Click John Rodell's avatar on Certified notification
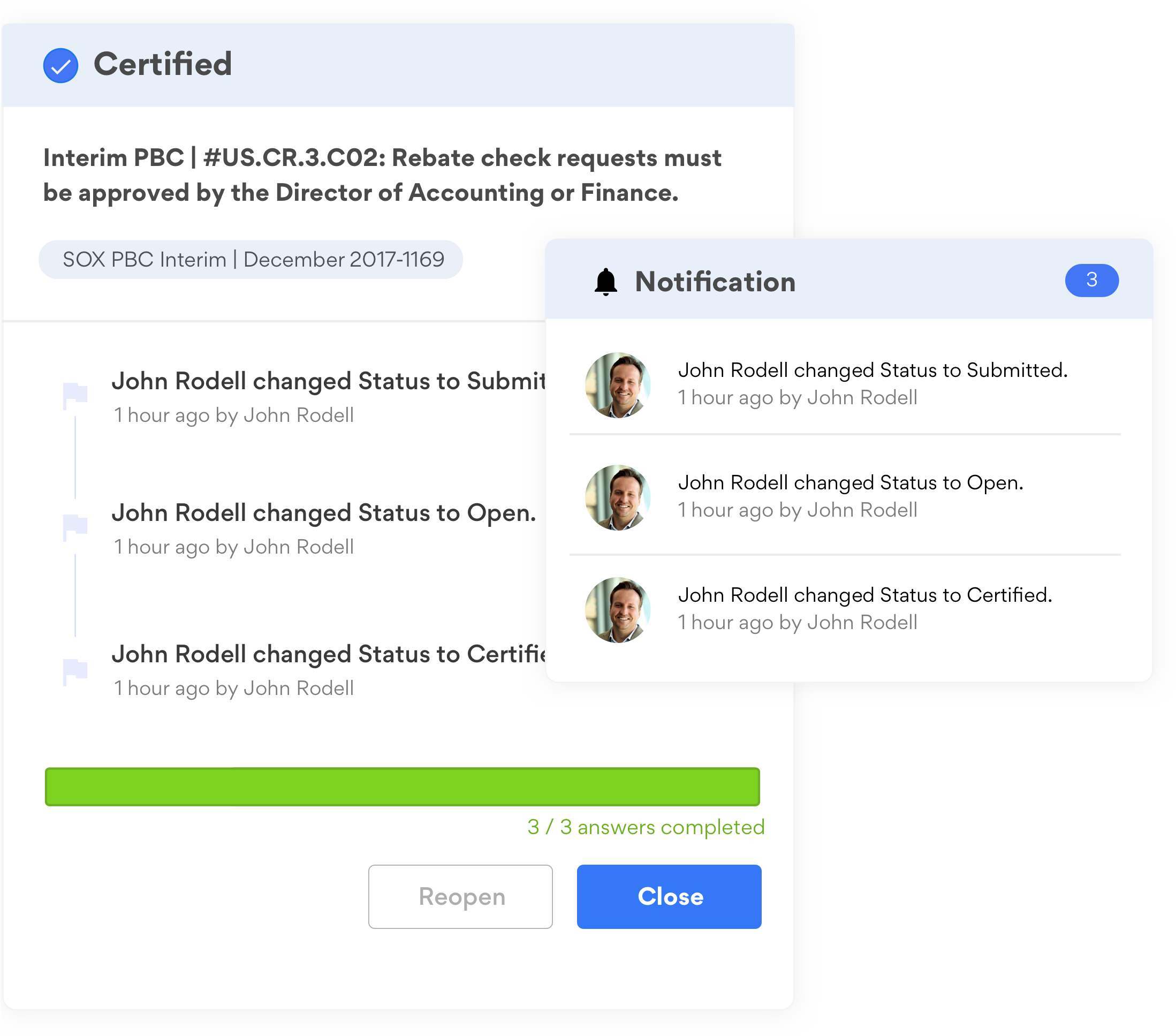The height and width of the screenshot is (1036, 1176). tap(617, 610)
